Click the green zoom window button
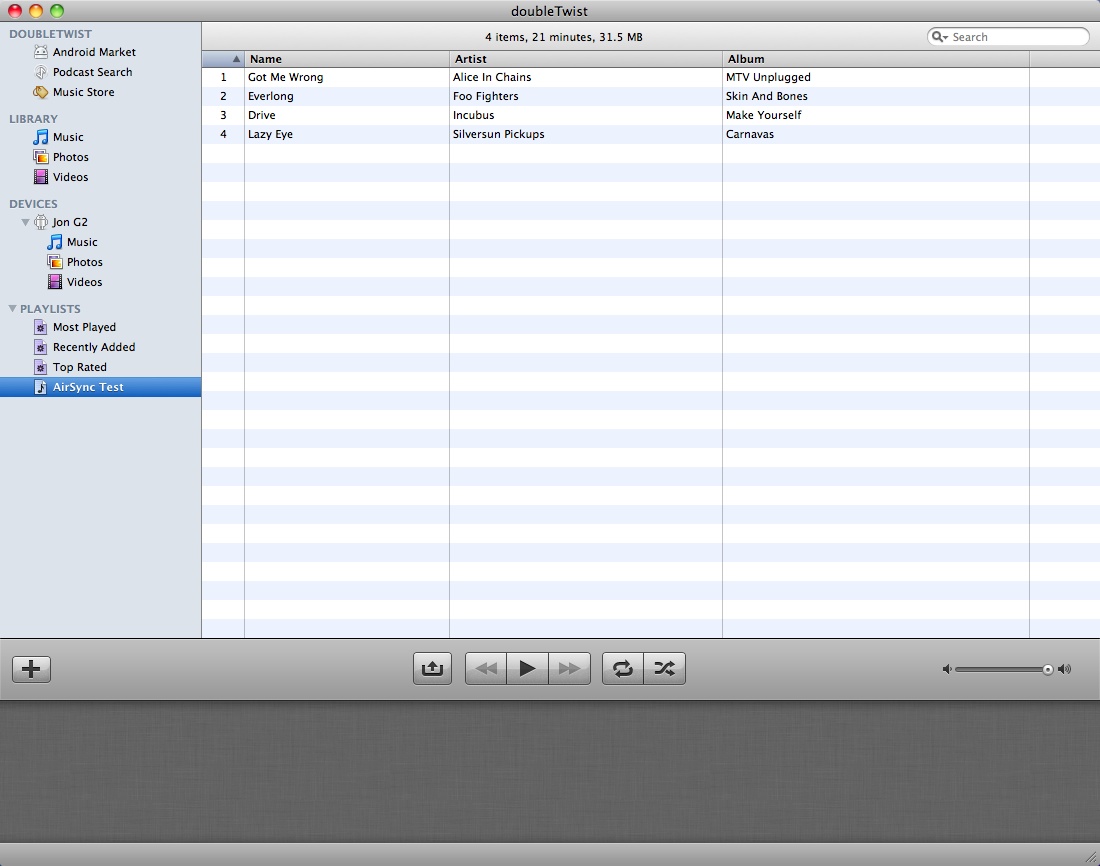Image resolution: width=1100 pixels, height=866 pixels. [x=57, y=11]
